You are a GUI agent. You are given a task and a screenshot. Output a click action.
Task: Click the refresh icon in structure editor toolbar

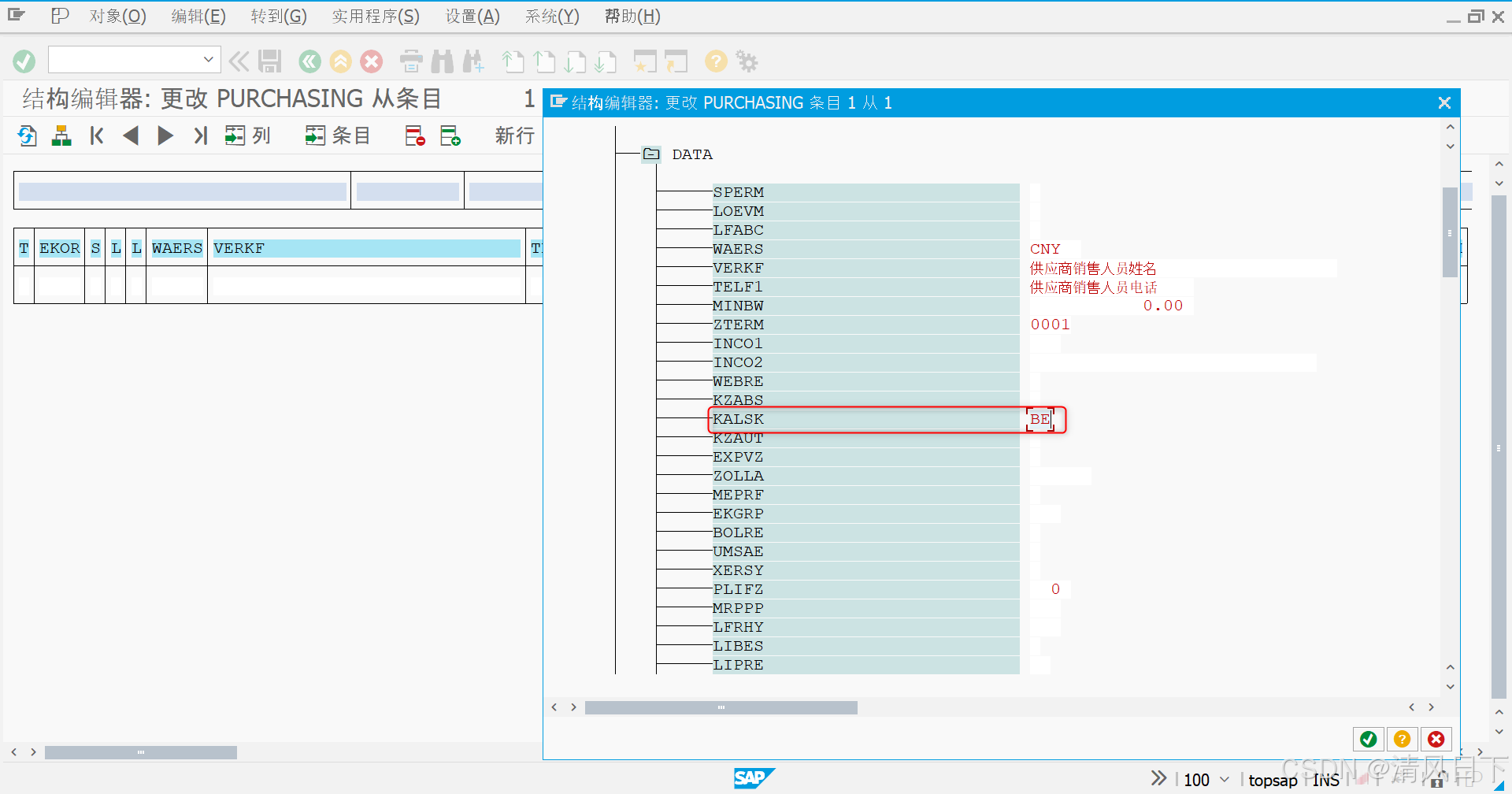(28, 135)
